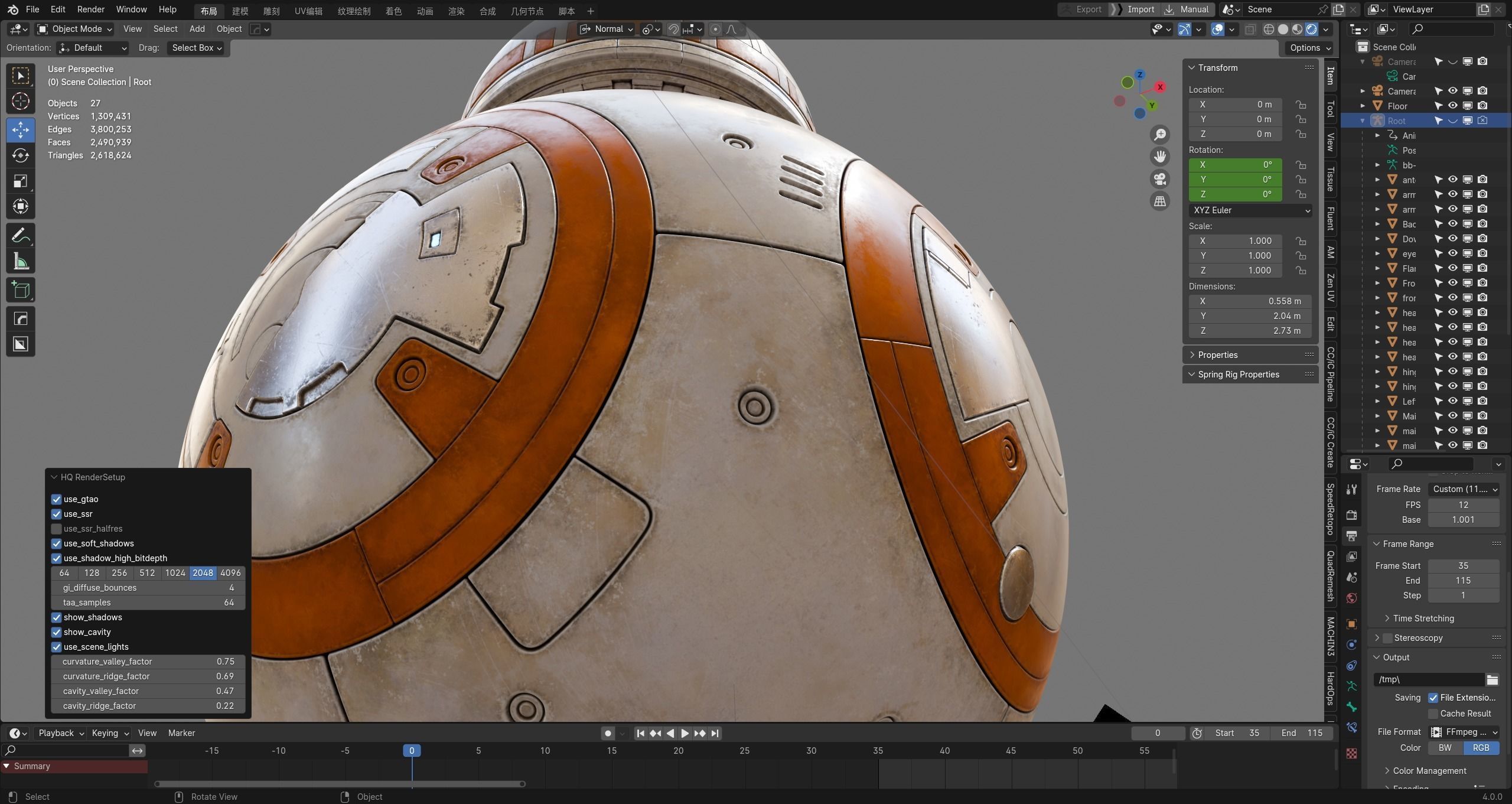Open the Drag Select Box dropdown
This screenshot has width=1512, height=804.
point(196,48)
